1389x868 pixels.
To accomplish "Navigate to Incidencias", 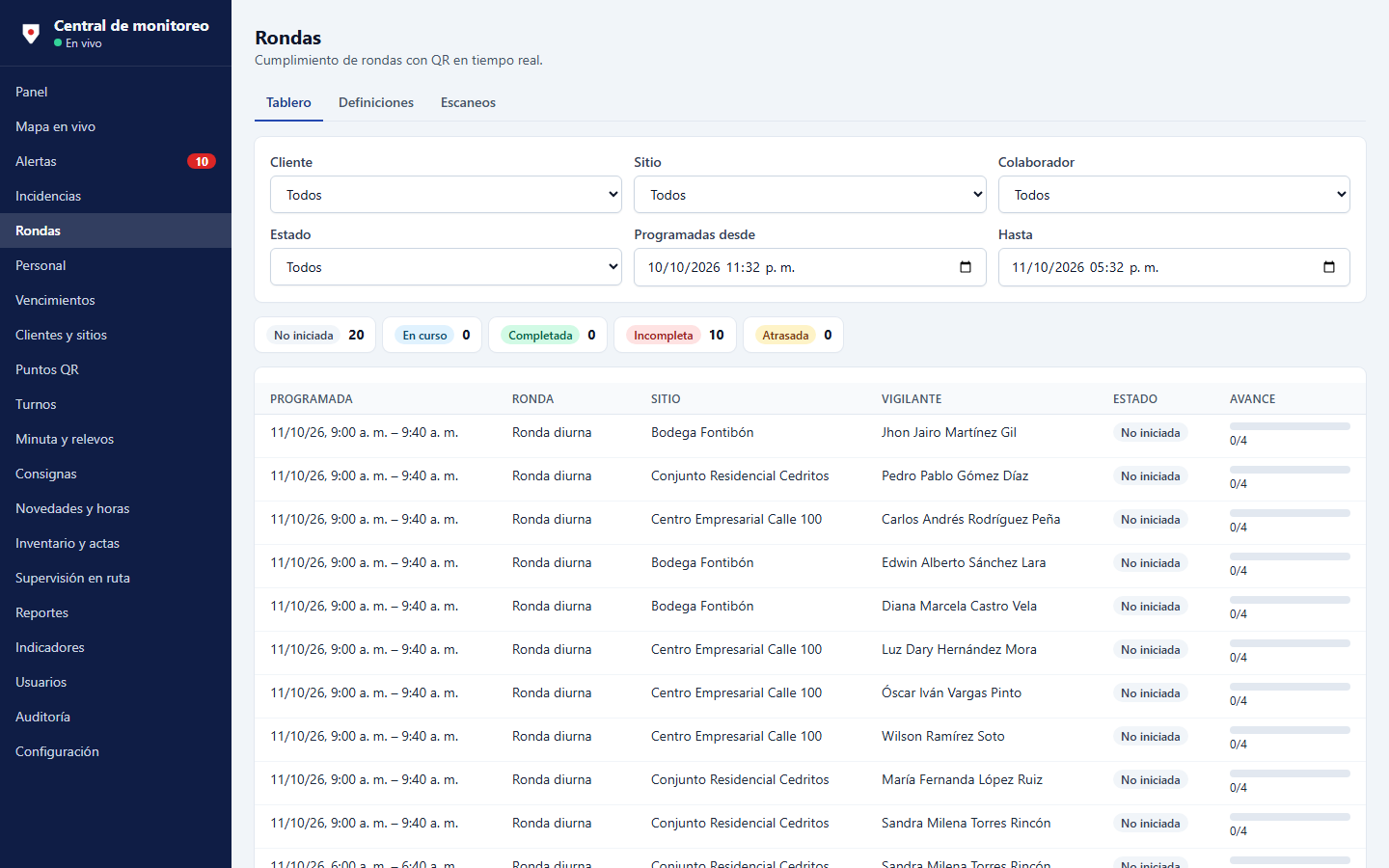I will click(116, 196).
